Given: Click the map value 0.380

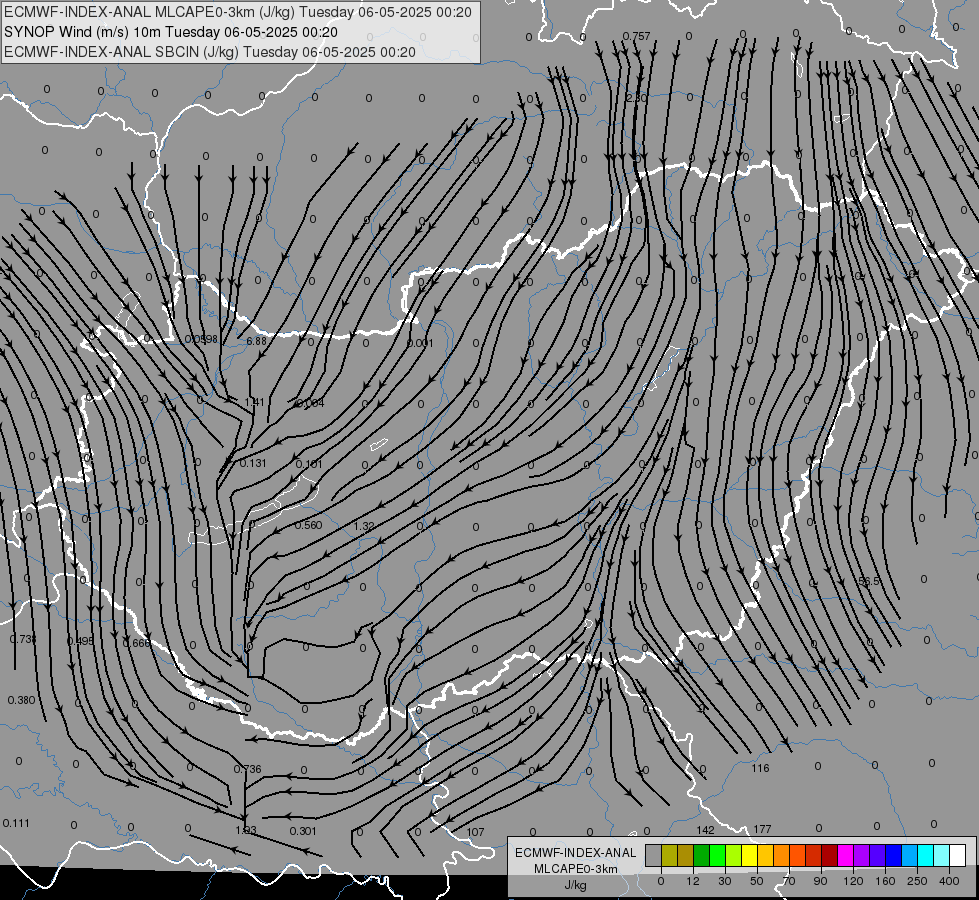Looking at the screenshot, I should (x=21, y=700).
